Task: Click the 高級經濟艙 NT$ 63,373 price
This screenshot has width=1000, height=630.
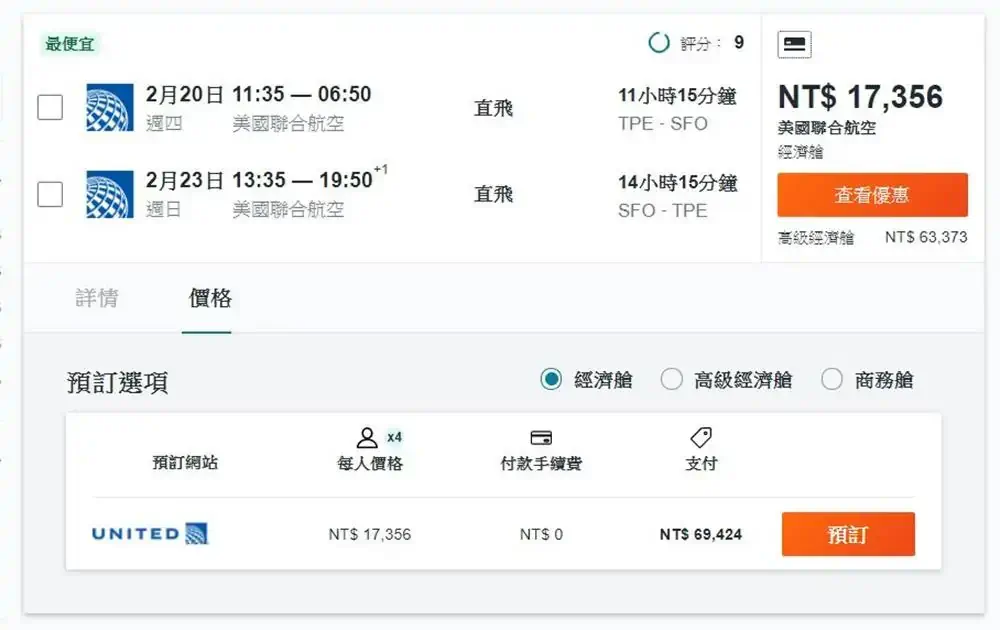Action: [x=926, y=237]
